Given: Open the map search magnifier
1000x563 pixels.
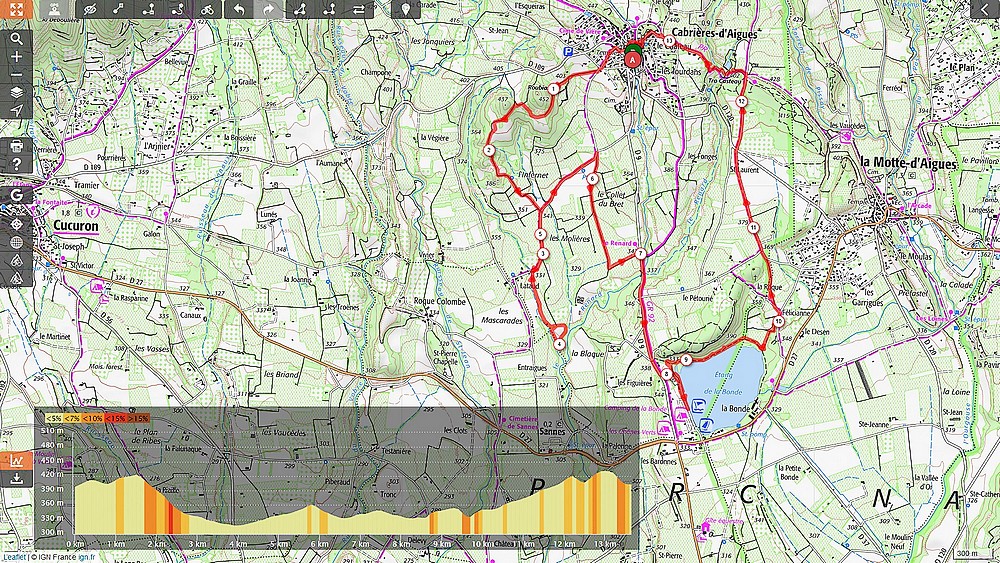Looking at the screenshot, I should point(17,39).
